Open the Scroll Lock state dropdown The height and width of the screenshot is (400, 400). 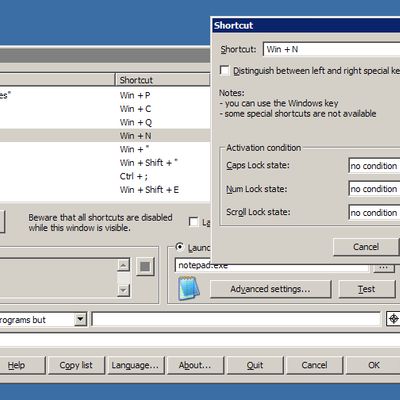pyautogui.click(x=374, y=212)
